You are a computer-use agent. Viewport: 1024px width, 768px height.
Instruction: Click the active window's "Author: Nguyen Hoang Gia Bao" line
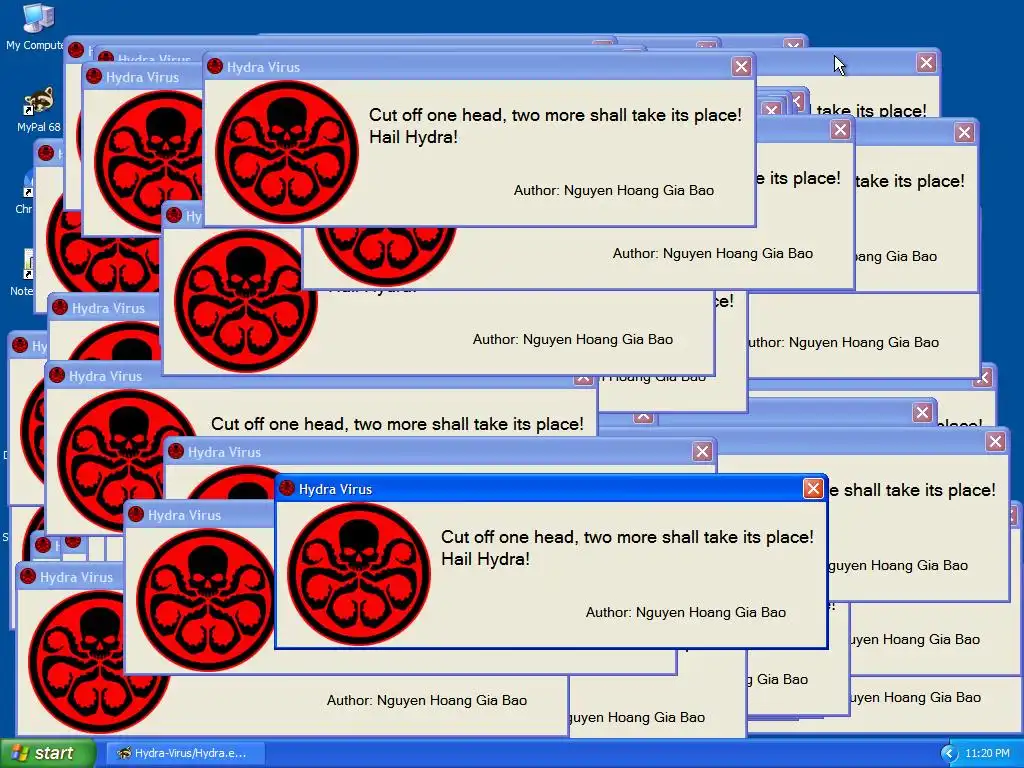point(686,612)
